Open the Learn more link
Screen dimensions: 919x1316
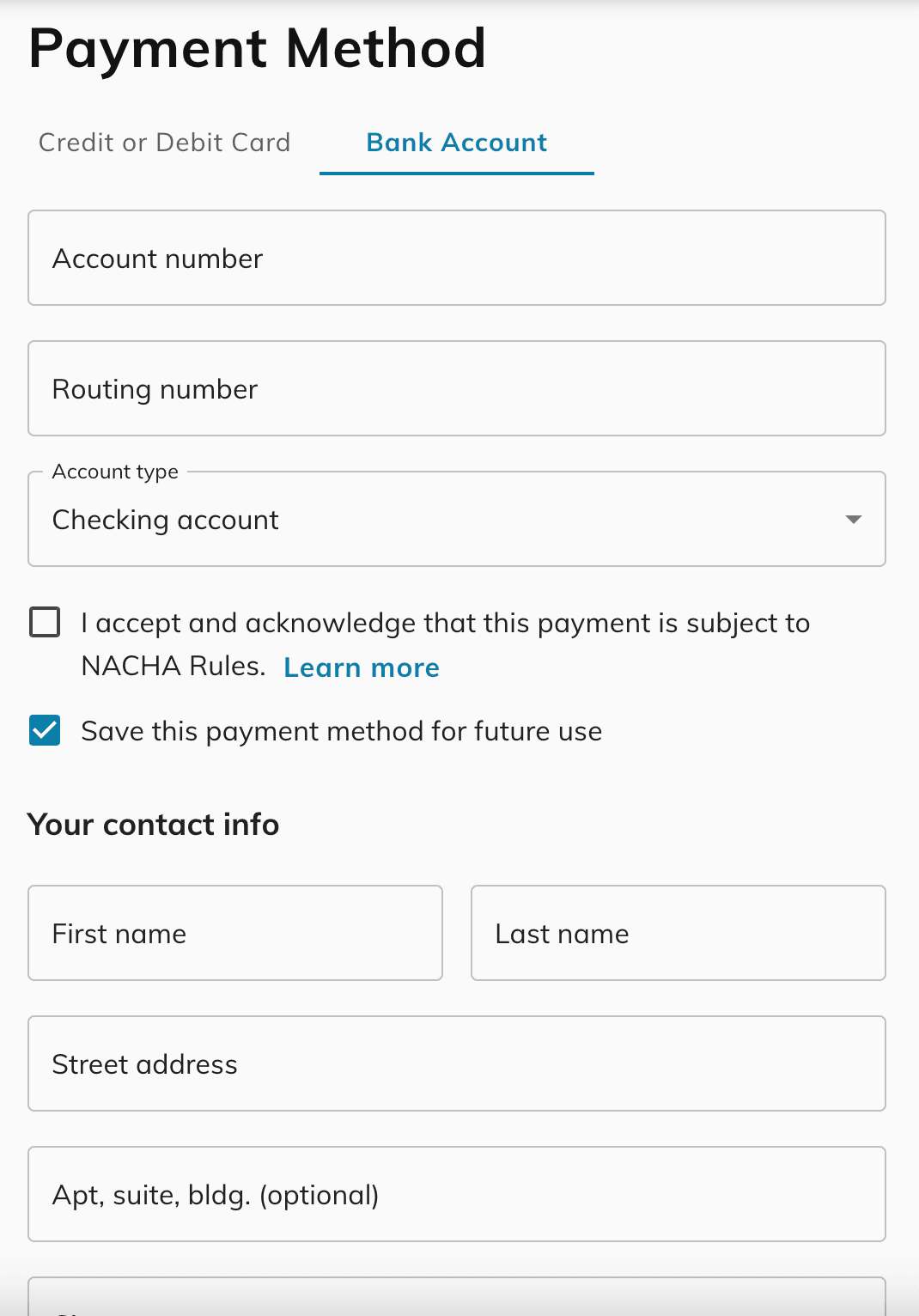(362, 667)
